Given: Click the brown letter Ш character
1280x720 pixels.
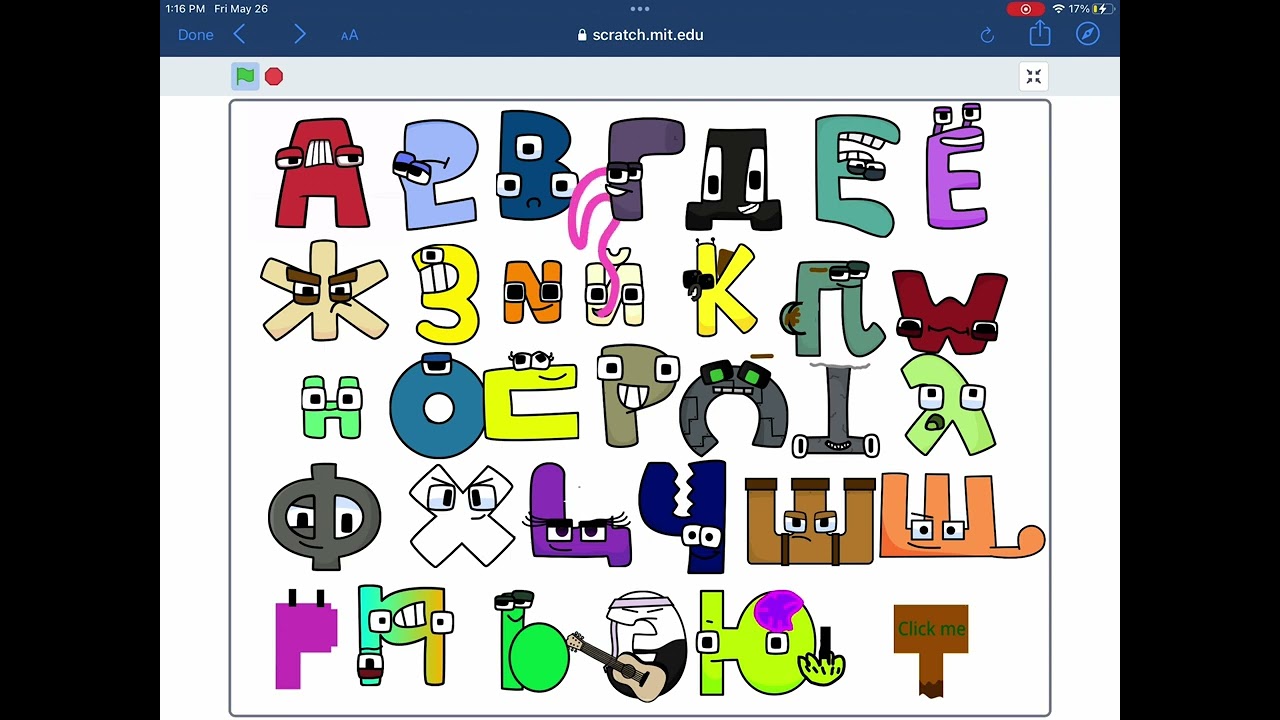Looking at the screenshot, I should [x=810, y=521].
